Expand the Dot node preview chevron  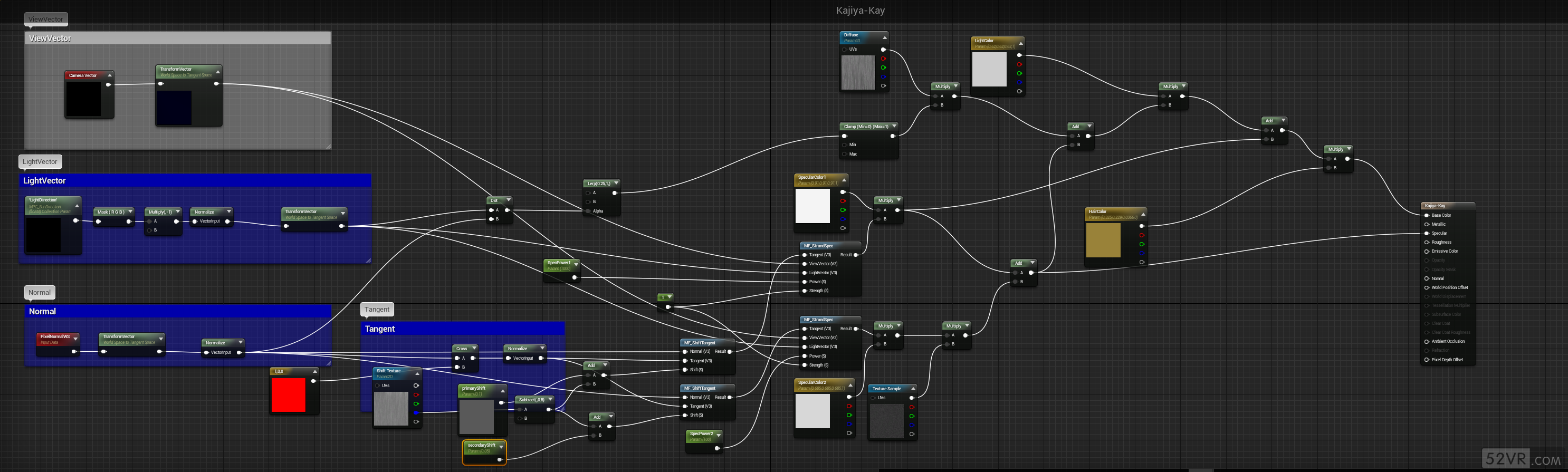[x=508, y=200]
